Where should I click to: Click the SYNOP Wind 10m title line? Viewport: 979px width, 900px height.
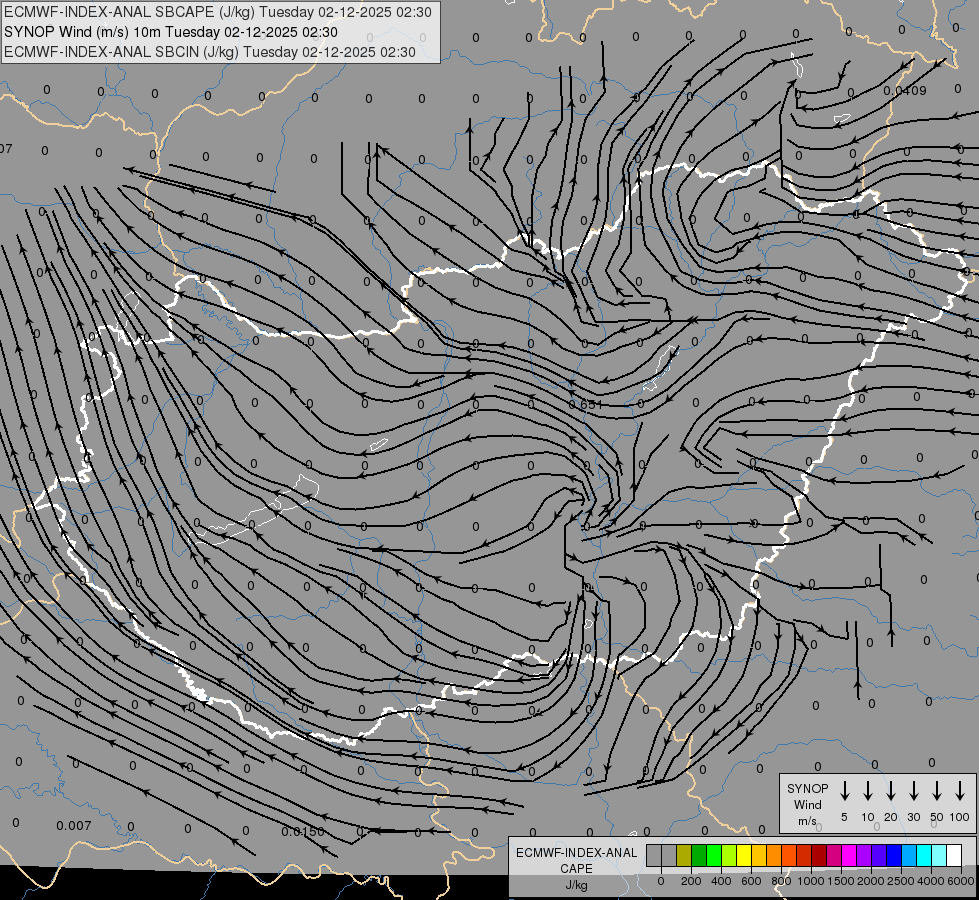(x=170, y=32)
